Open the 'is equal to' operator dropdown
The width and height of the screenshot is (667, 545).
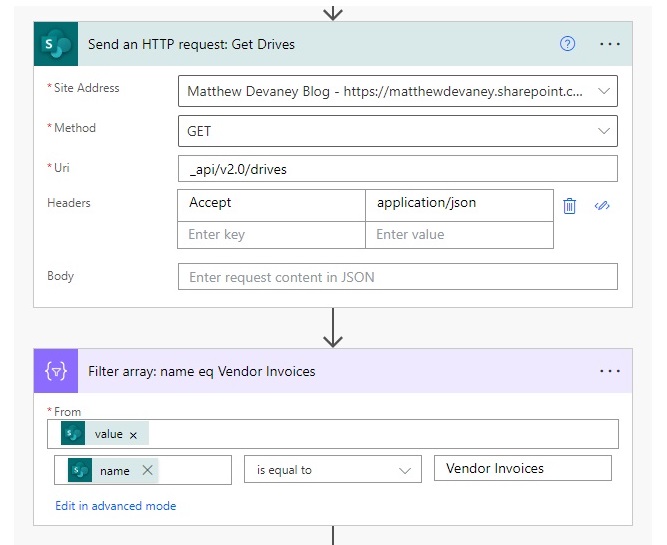332,470
